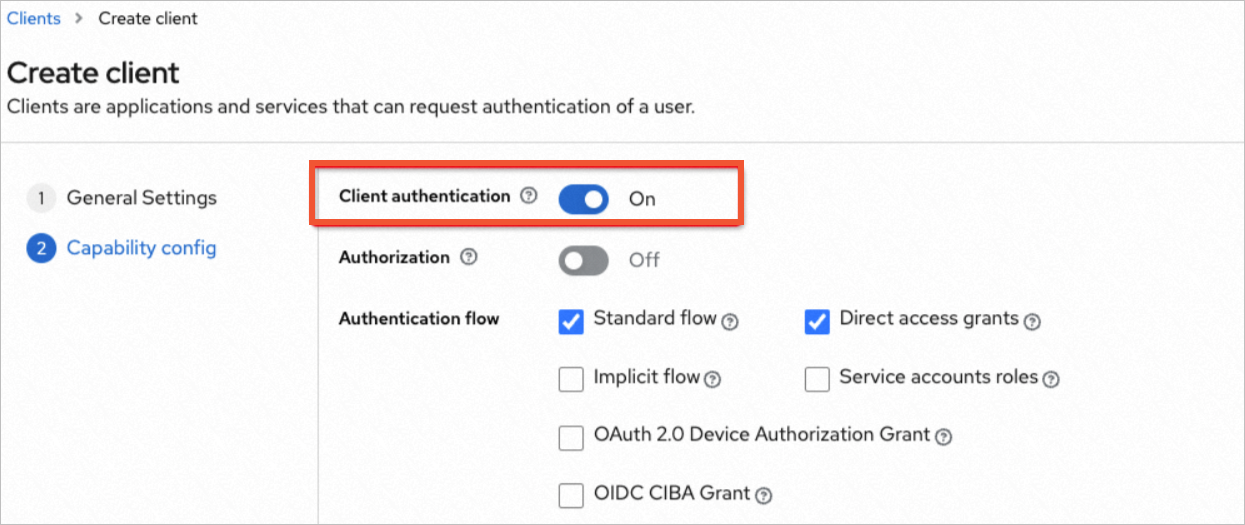
Task: Click OAuth 2.0 Device Authorization Grant help icon
Action: point(943,437)
